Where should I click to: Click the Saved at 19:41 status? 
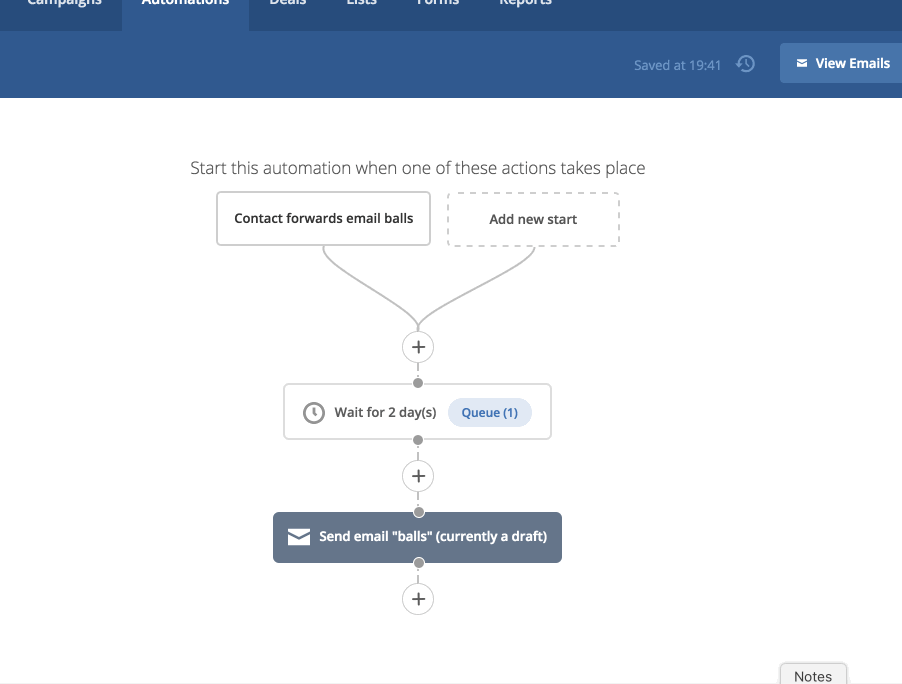677,65
